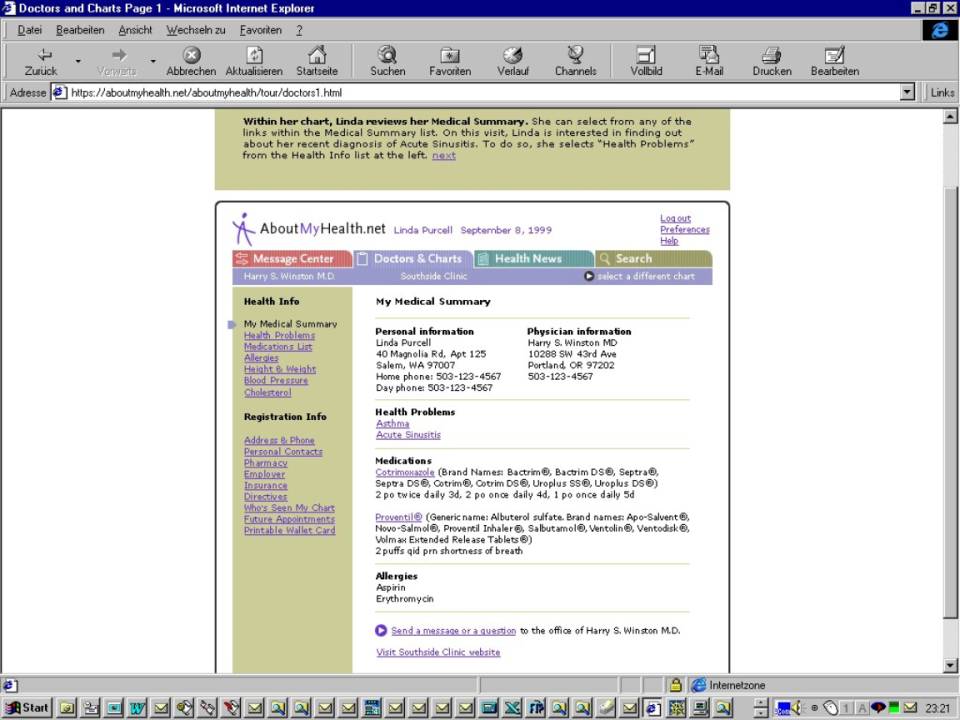This screenshot has width=960, height=720.
Task: Click the Windows Start button
Action: 27,708
